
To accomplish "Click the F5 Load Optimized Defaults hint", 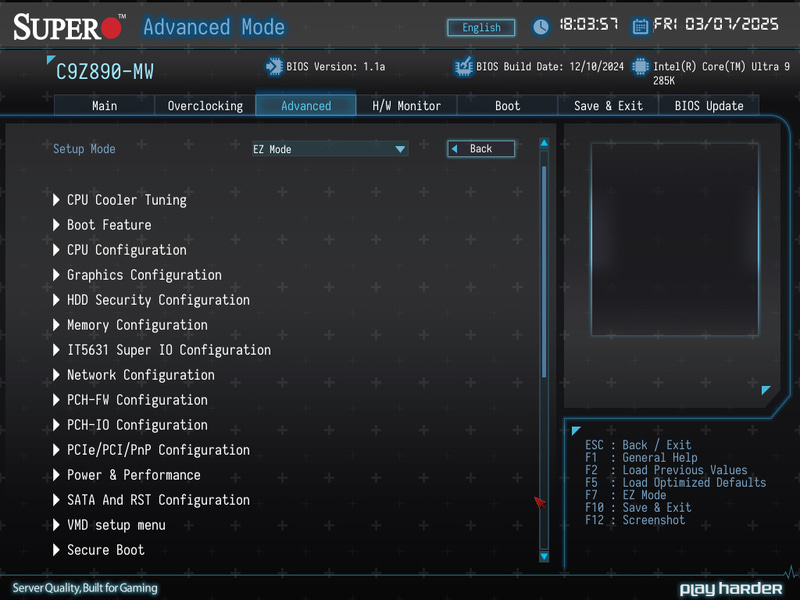I will coord(676,483).
